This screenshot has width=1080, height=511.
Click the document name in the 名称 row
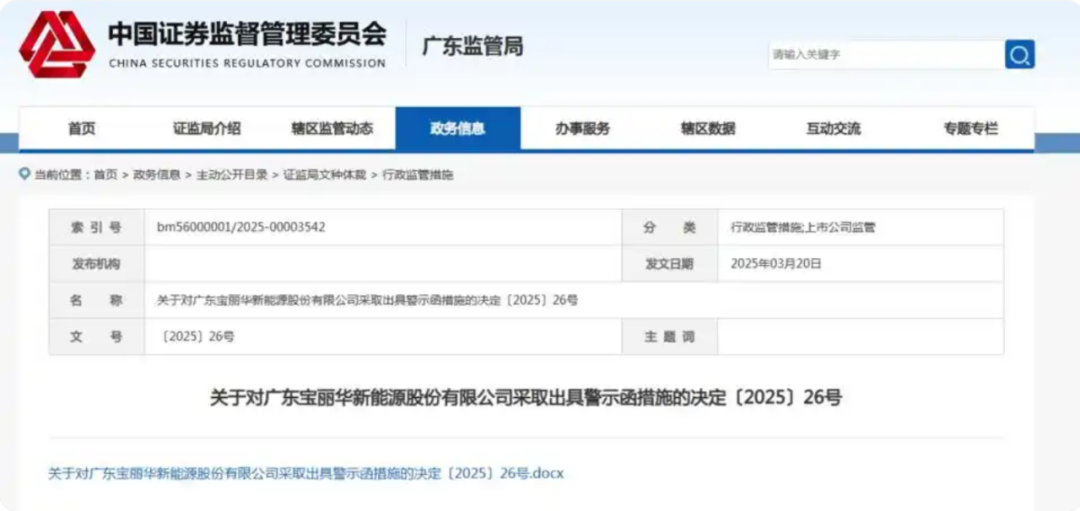[x=367, y=301]
